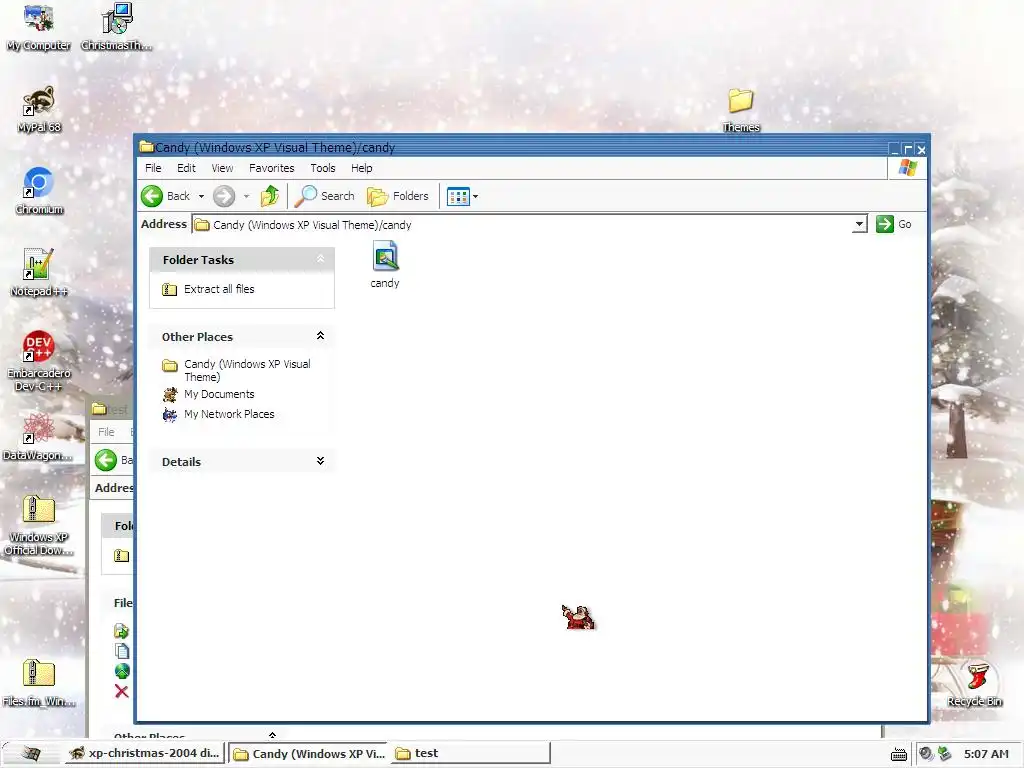Switch to the test taskbar window
This screenshot has height=768, width=1024.
(470, 753)
